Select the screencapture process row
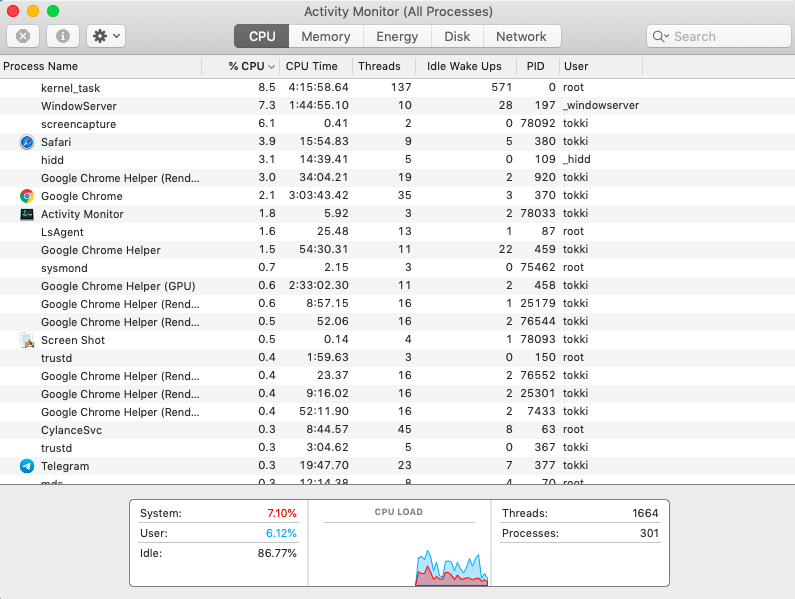The width and height of the screenshot is (795, 599). [x=398, y=124]
